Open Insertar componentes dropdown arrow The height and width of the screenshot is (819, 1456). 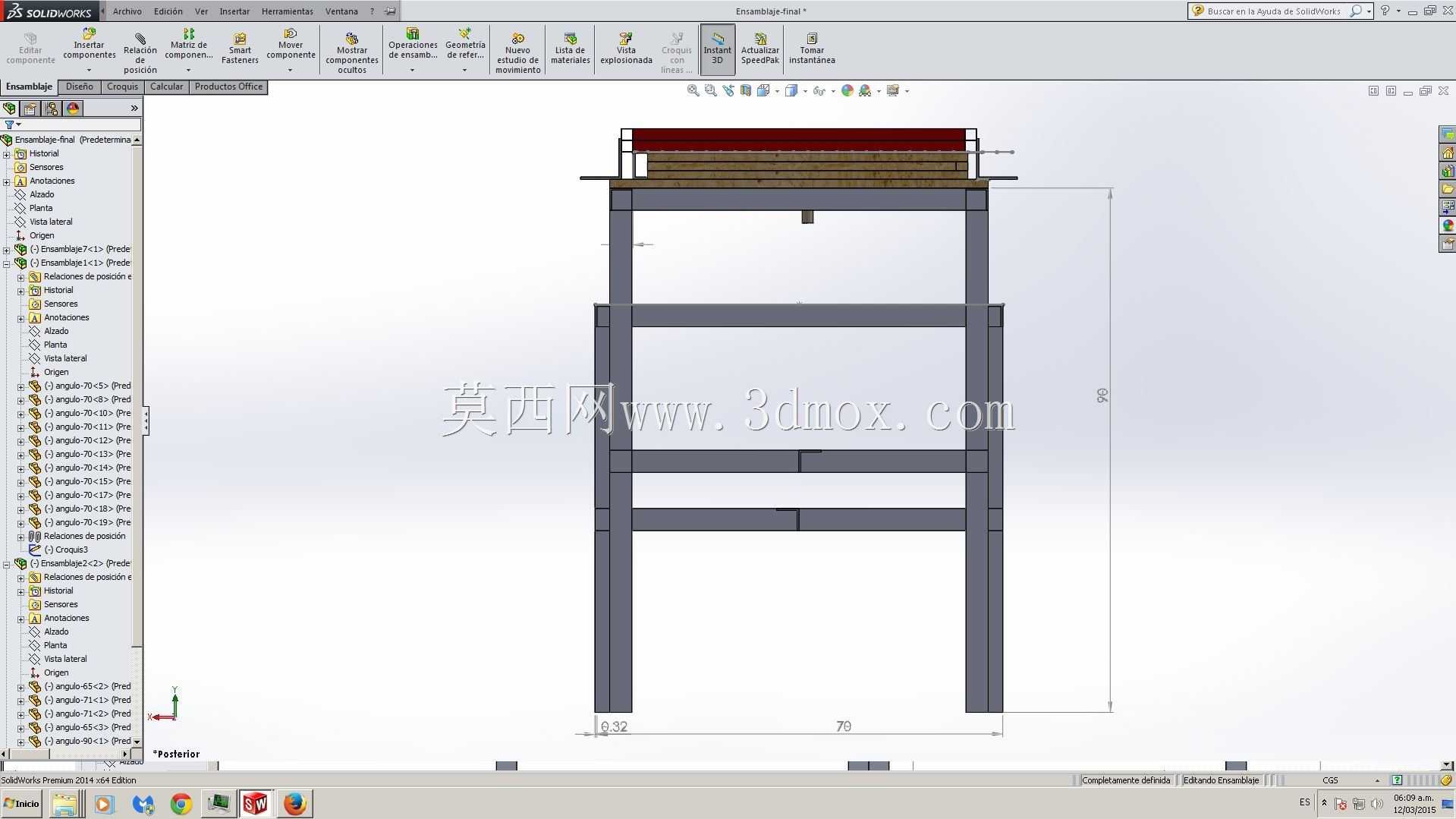(x=89, y=70)
